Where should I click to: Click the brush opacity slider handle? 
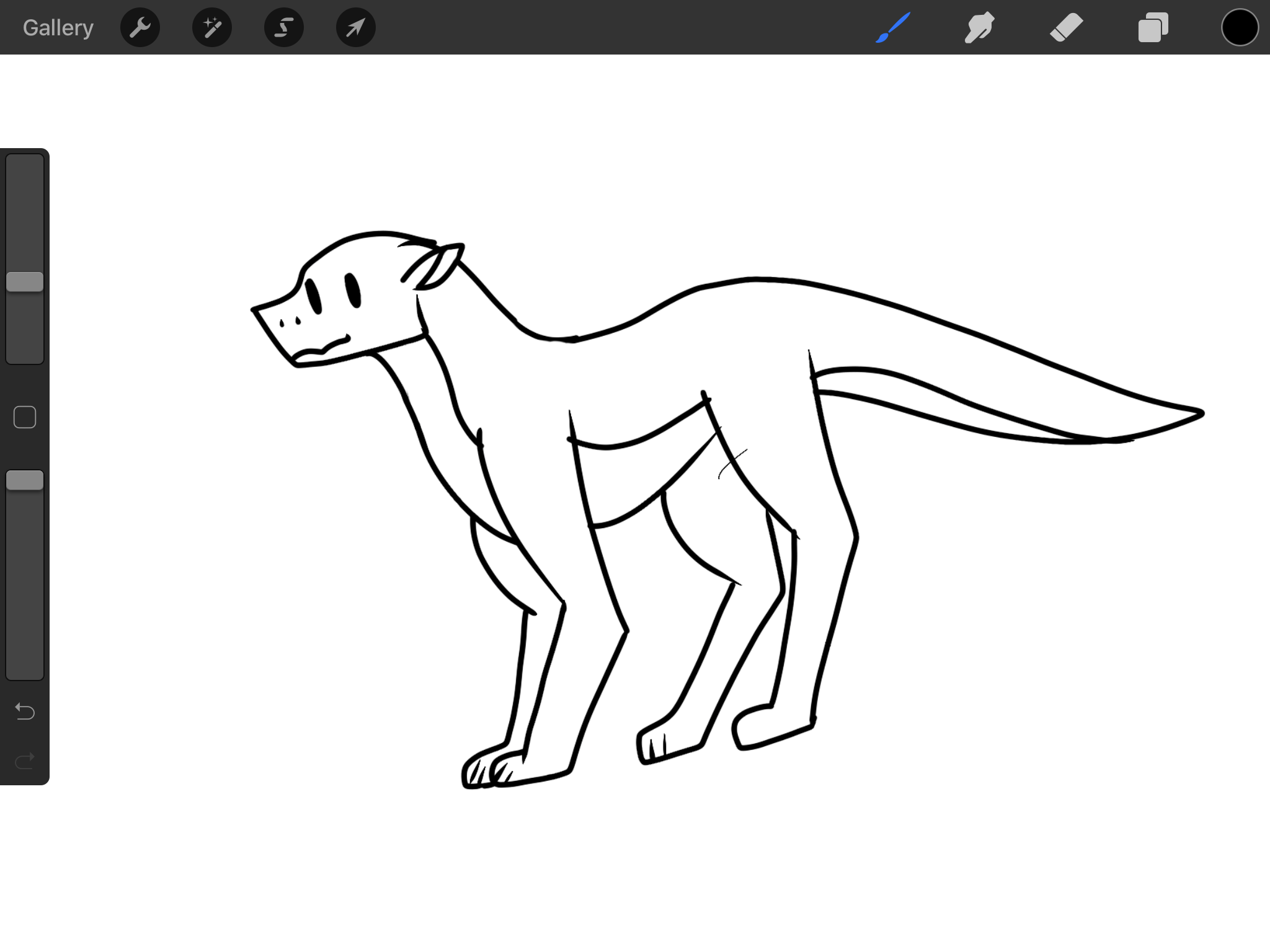click(x=25, y=480)
